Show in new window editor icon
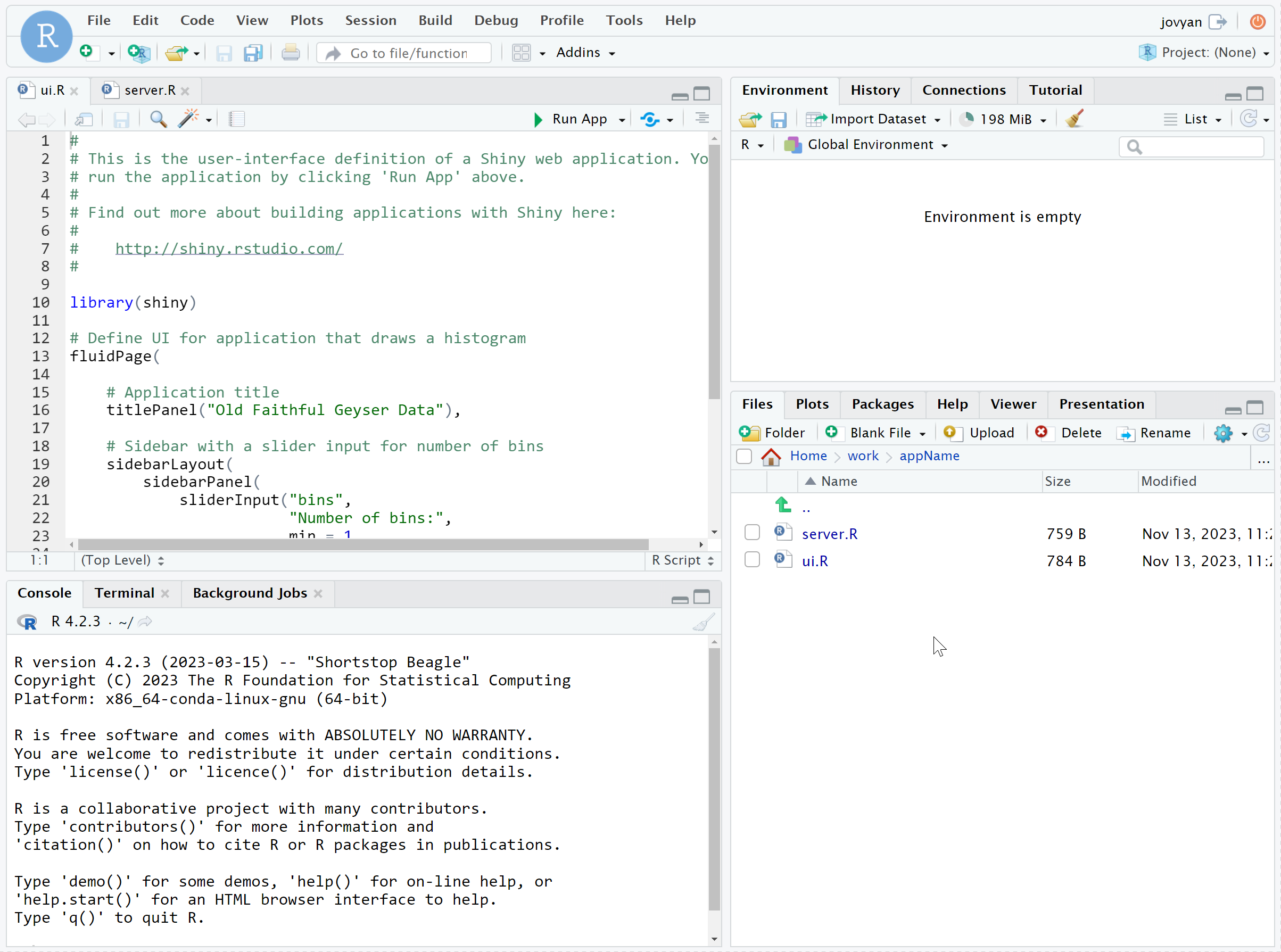Viewport: 1281px width, 952px height. [x=84, y=119]
